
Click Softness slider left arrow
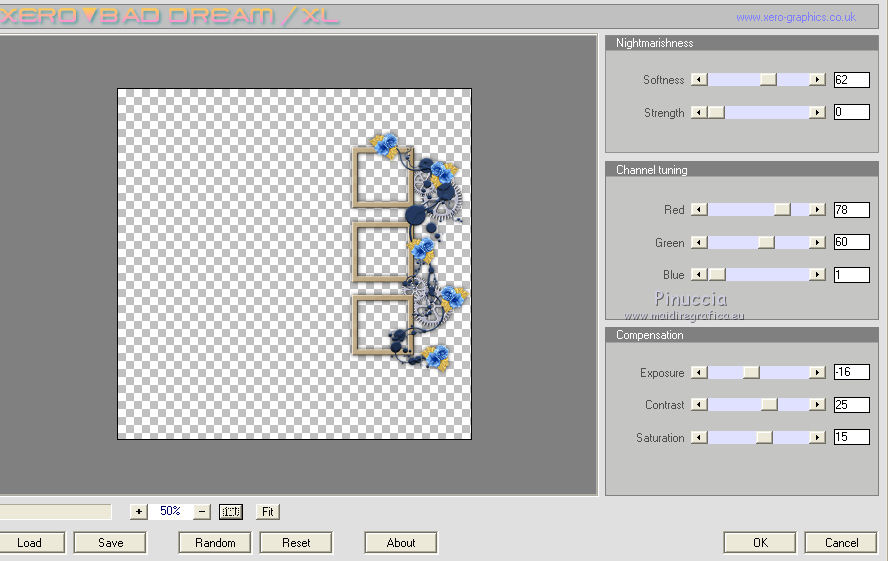click(x=699, y=80)
